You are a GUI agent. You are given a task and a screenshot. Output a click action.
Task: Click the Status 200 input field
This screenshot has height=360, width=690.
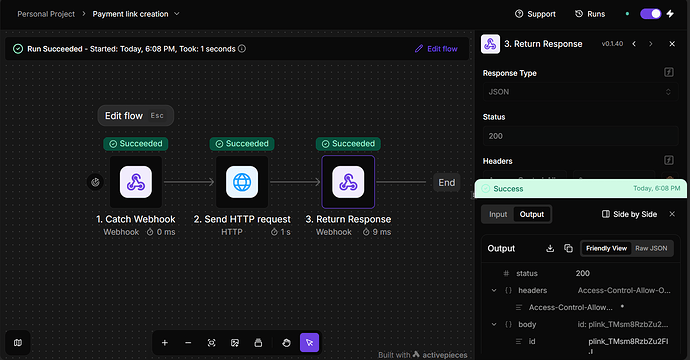click(x=580, y=136)
